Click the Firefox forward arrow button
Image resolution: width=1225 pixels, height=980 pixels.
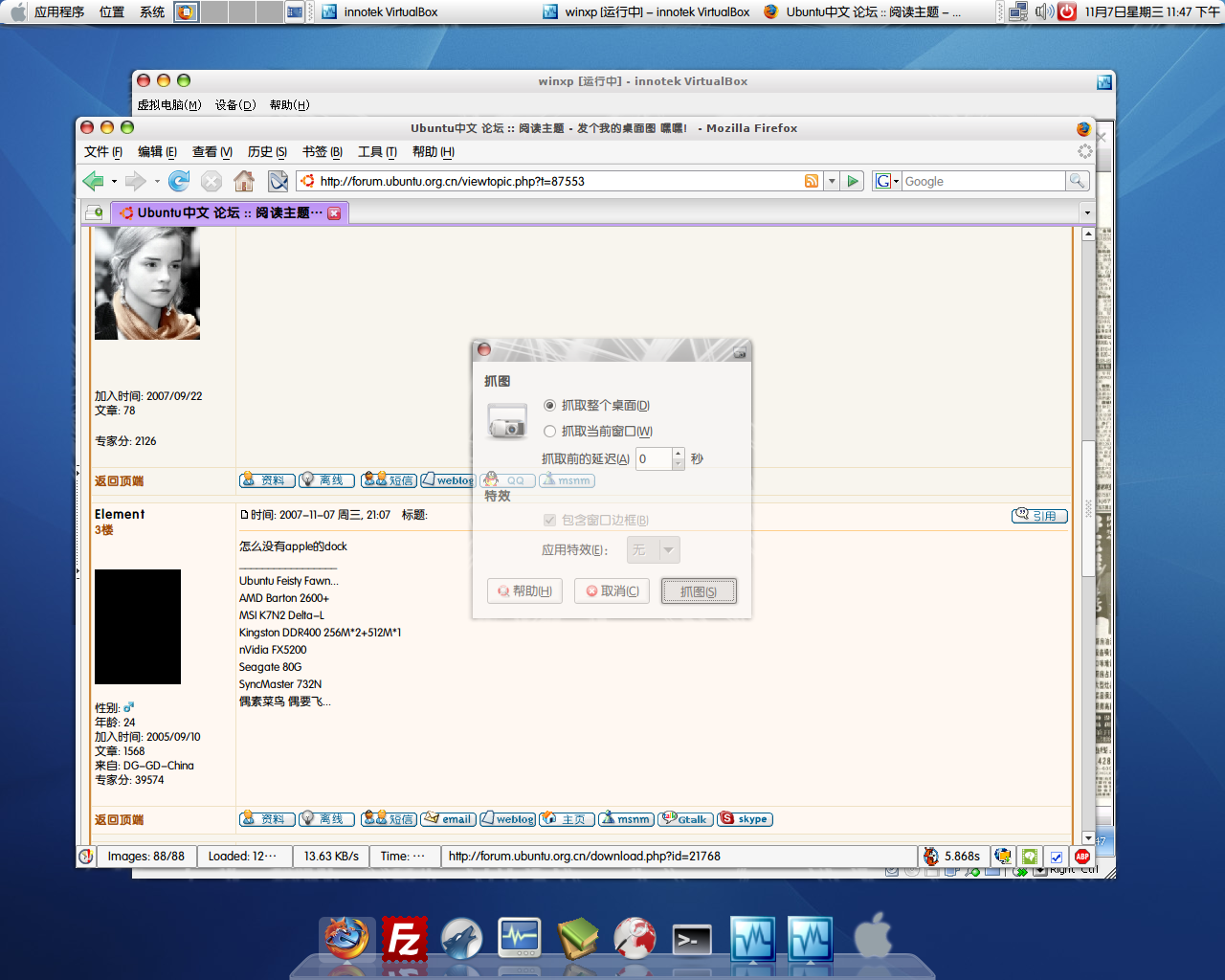point(136,181)
